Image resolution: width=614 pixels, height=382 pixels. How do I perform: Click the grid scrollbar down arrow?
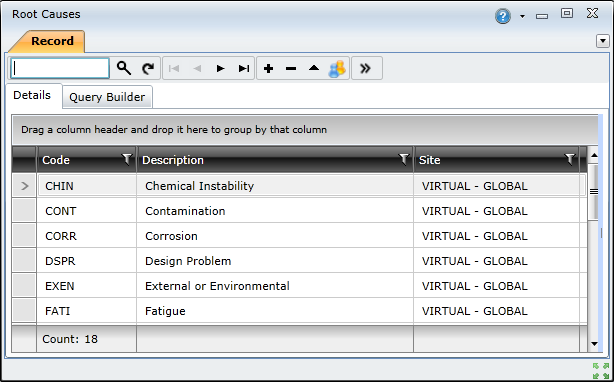[x=594, y=344]
